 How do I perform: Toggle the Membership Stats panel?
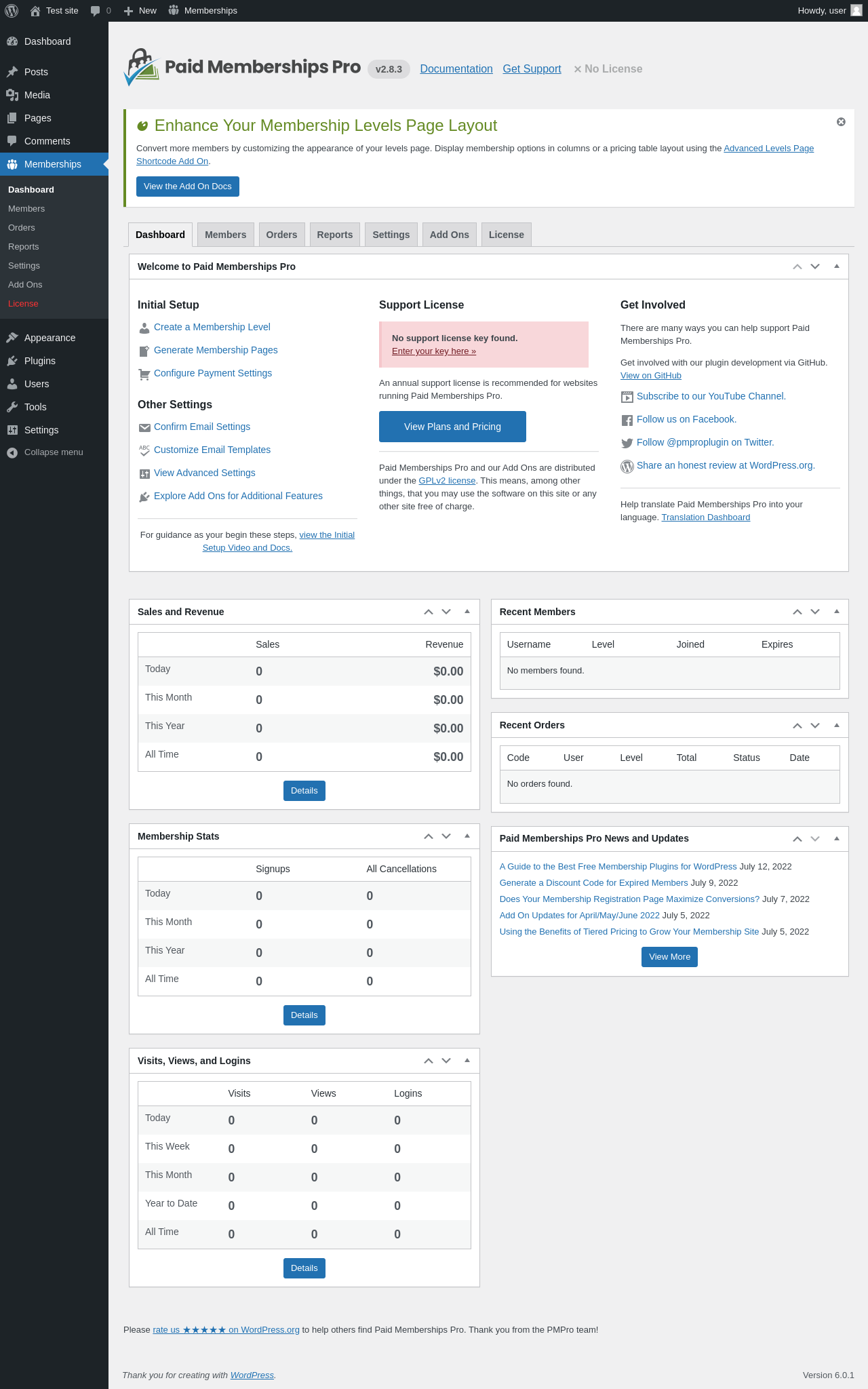click(467, 836)
